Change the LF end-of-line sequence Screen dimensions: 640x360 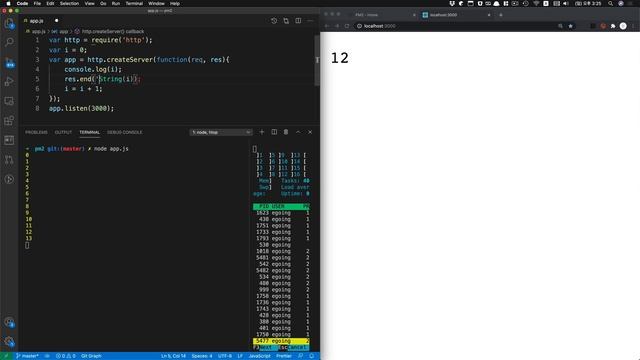pyautogui.click(x=240, y=356)
